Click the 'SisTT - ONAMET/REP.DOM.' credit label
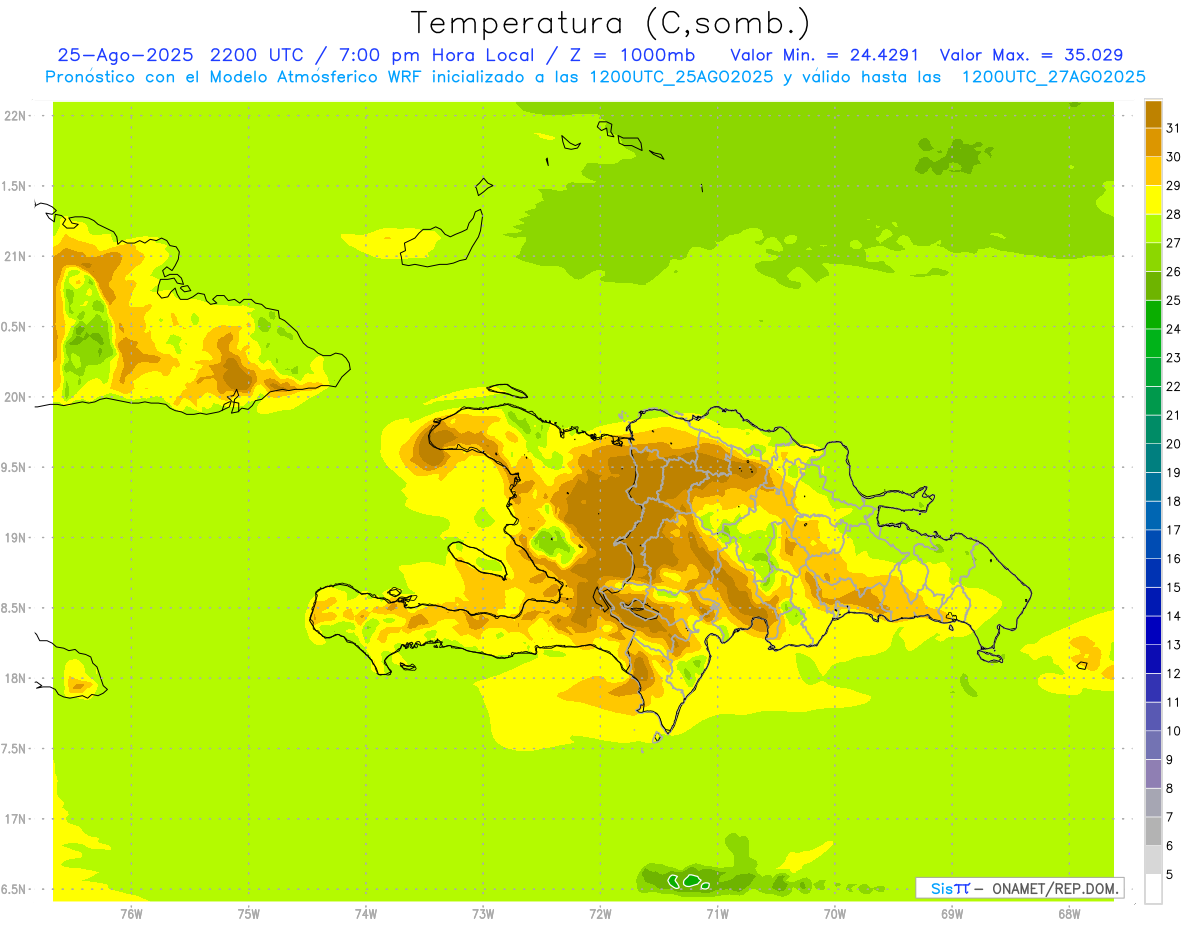This screenshot has height=927, width=1200. click(1019, 888)
